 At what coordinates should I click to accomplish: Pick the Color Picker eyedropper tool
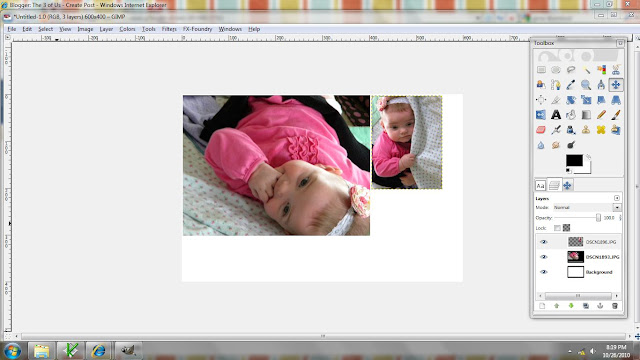(571, 85)
